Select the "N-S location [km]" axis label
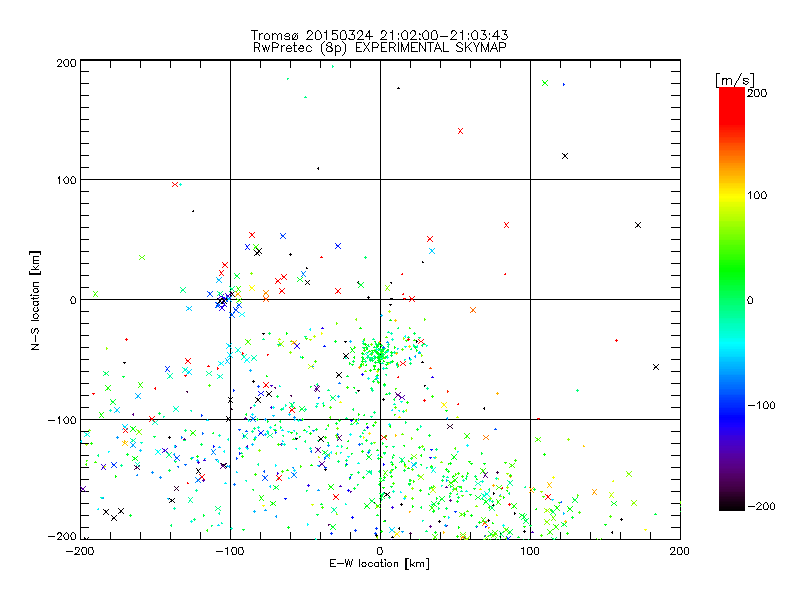 (x=35, y=300)
